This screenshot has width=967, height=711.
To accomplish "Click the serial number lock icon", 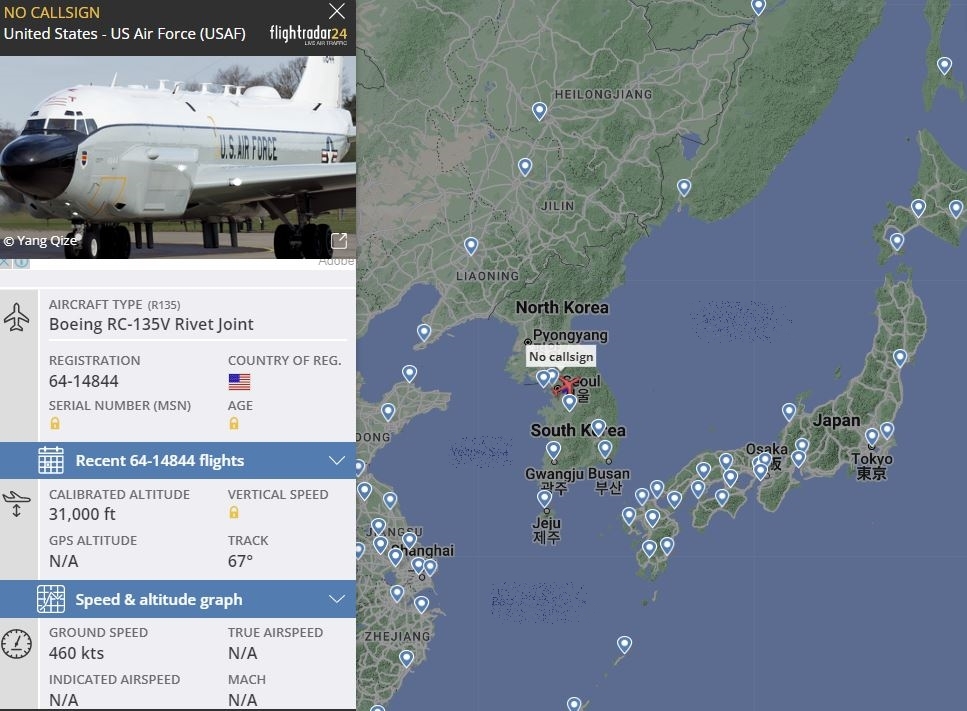I will click(55, 423).
